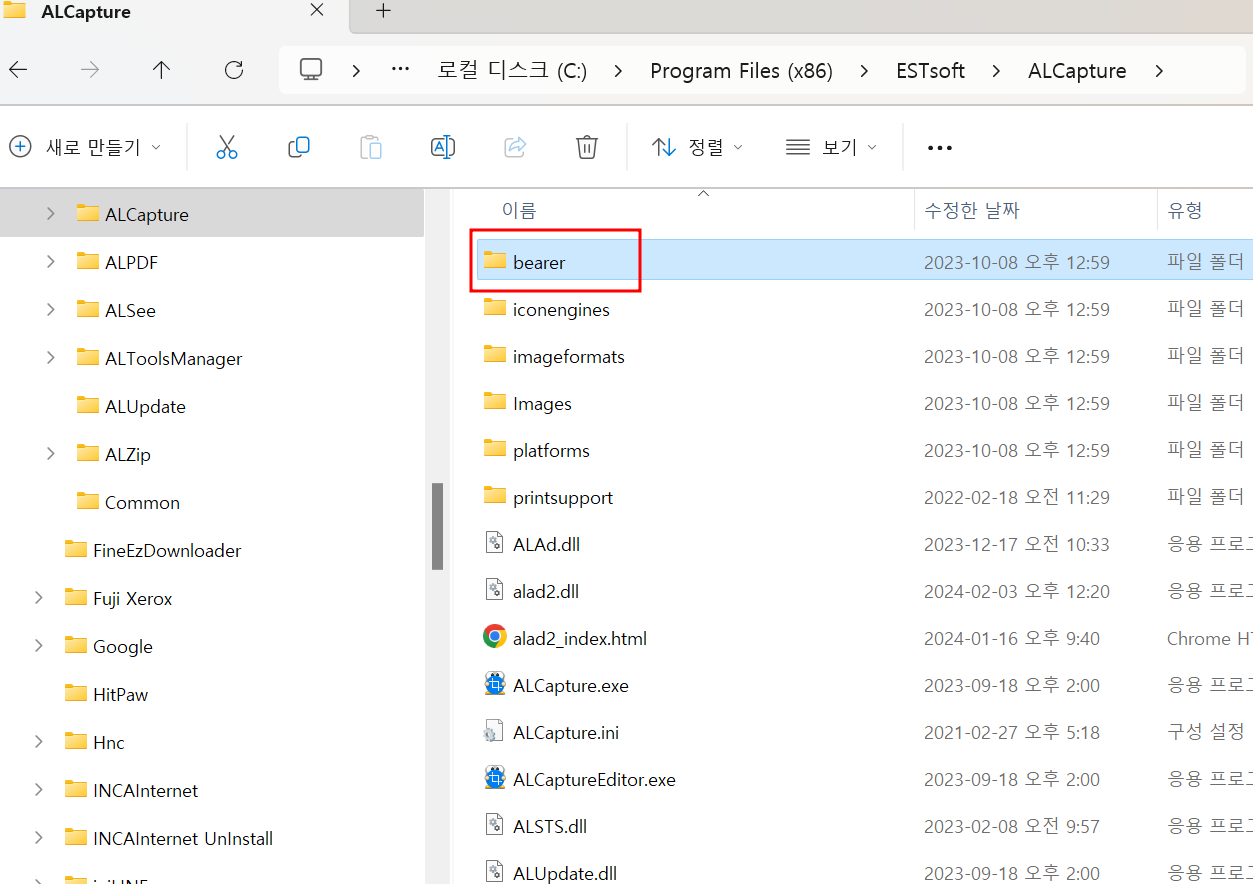Open the 보기 view dropdown
The height and width of the screenshot is (884, 1253).
coord(831,147)
